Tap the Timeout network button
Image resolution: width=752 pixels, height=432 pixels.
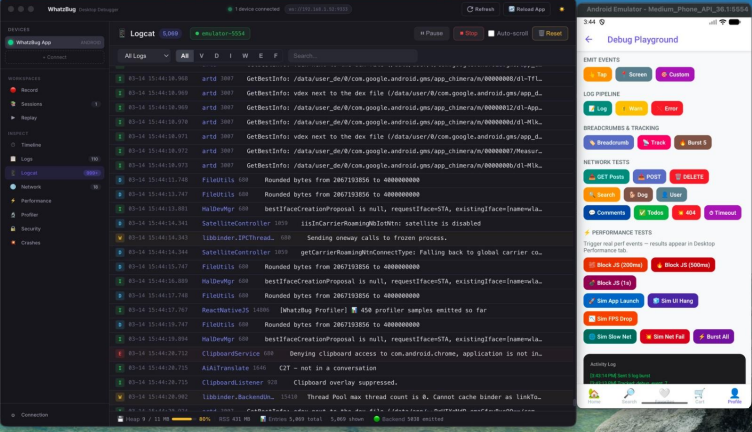(722, 212)
